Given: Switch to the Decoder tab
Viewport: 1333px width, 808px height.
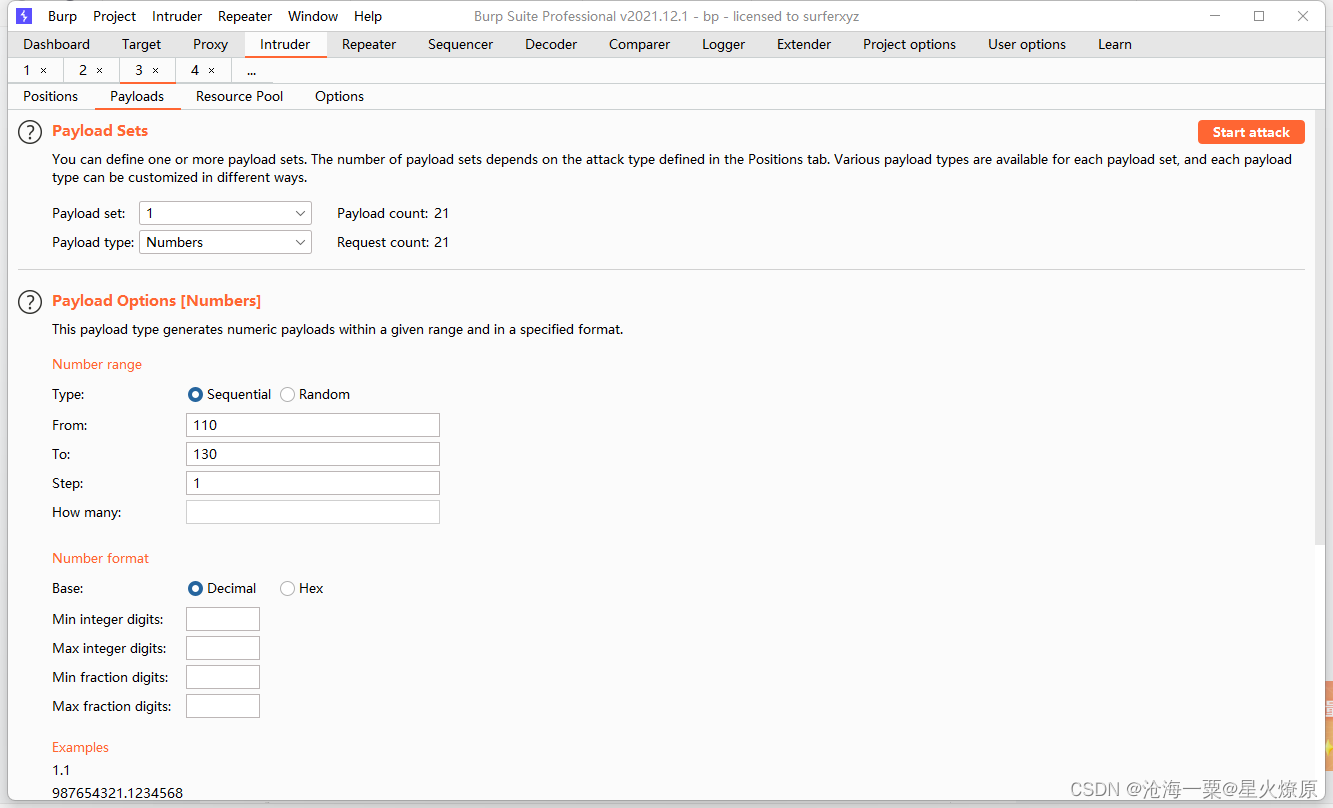Looking at the screenshot, I should point(551,44).
